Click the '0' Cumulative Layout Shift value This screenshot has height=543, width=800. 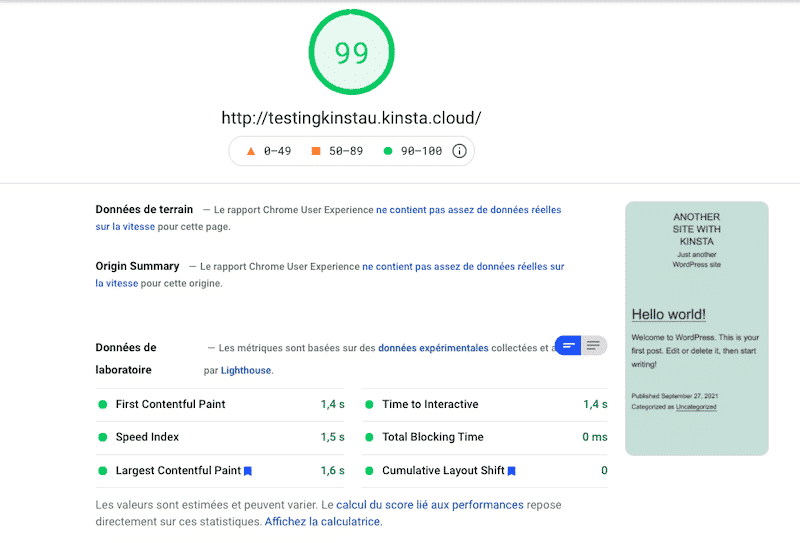[604, 471]
